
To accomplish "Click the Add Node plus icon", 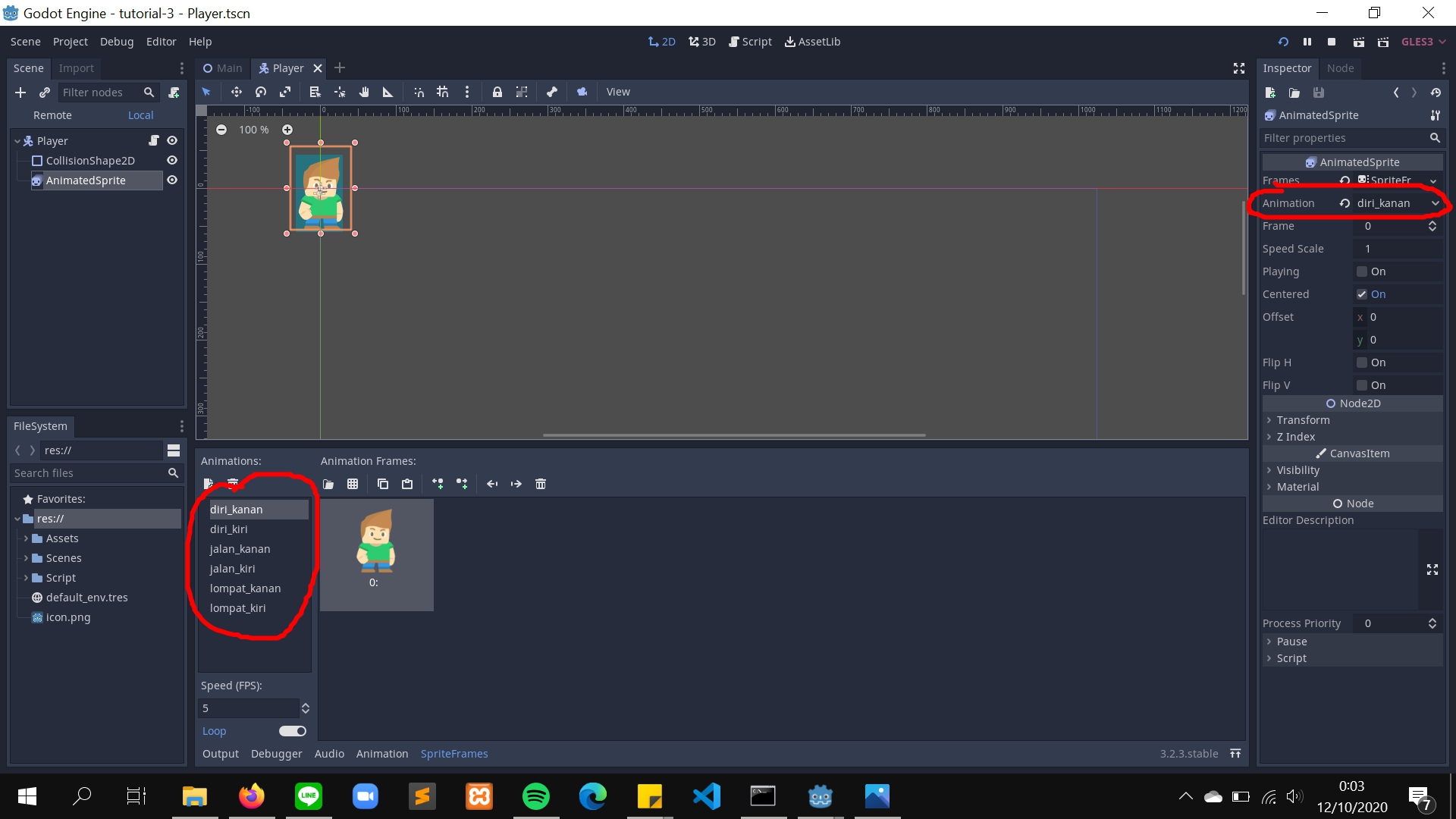I will tap(20, 93).
